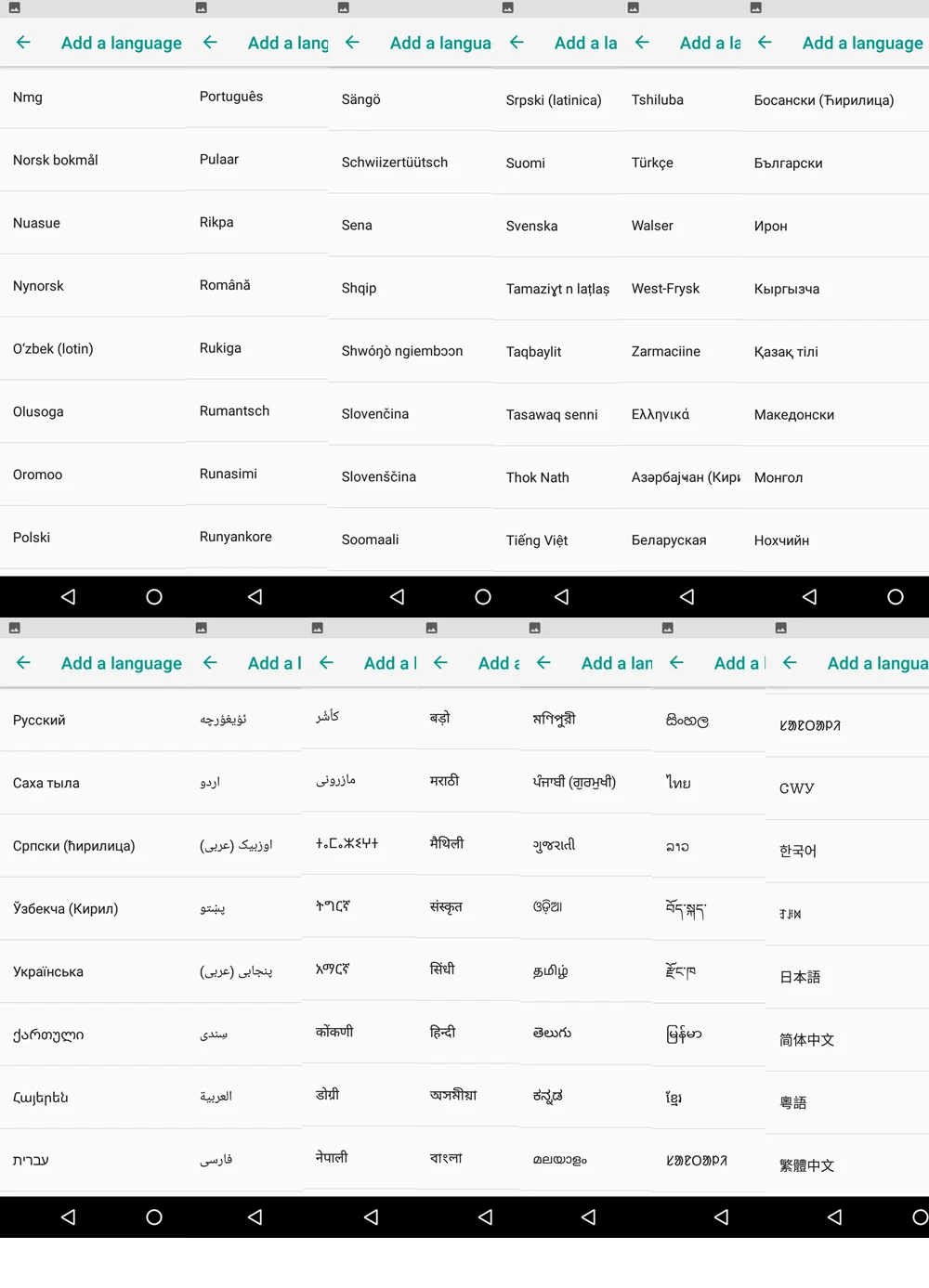Tap Android home circle below Polski
The width and height of the screenshot is (929, 1288).
pyautogui.click(x=154, y=597)
